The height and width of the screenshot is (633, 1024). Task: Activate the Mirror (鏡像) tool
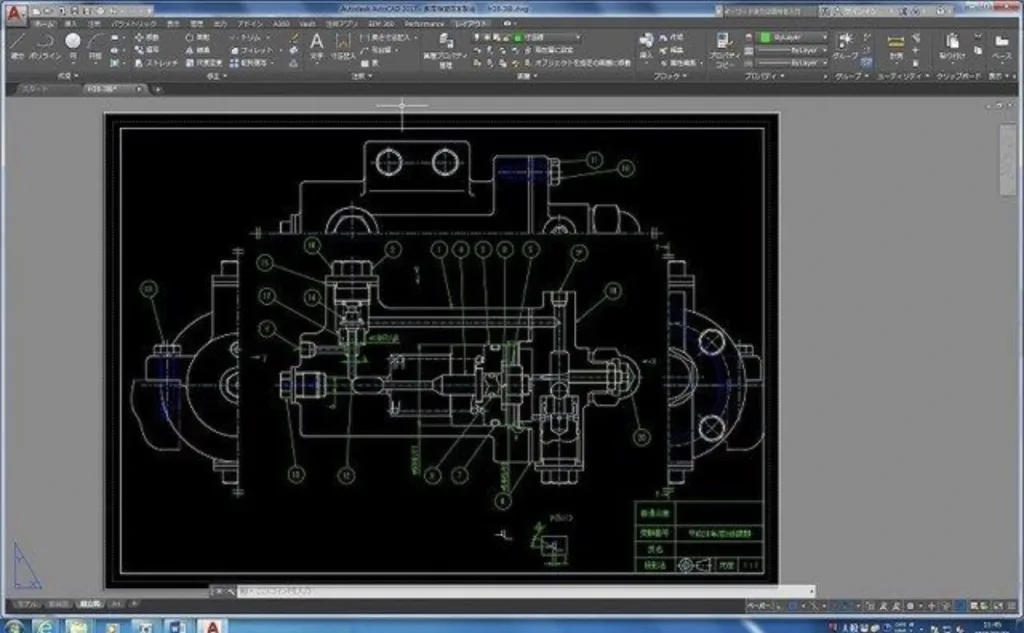click(198, 50)
